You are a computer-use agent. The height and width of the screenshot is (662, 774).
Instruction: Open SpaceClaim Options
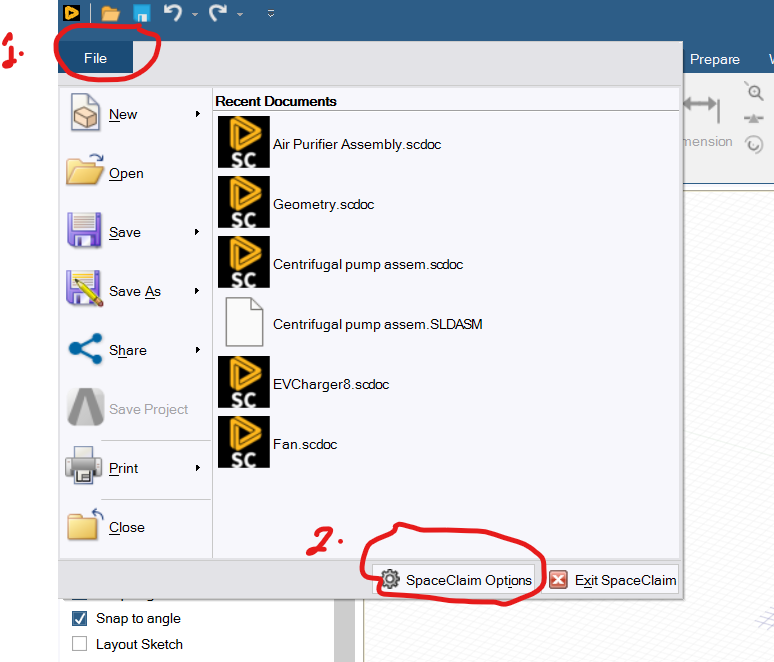456,580
